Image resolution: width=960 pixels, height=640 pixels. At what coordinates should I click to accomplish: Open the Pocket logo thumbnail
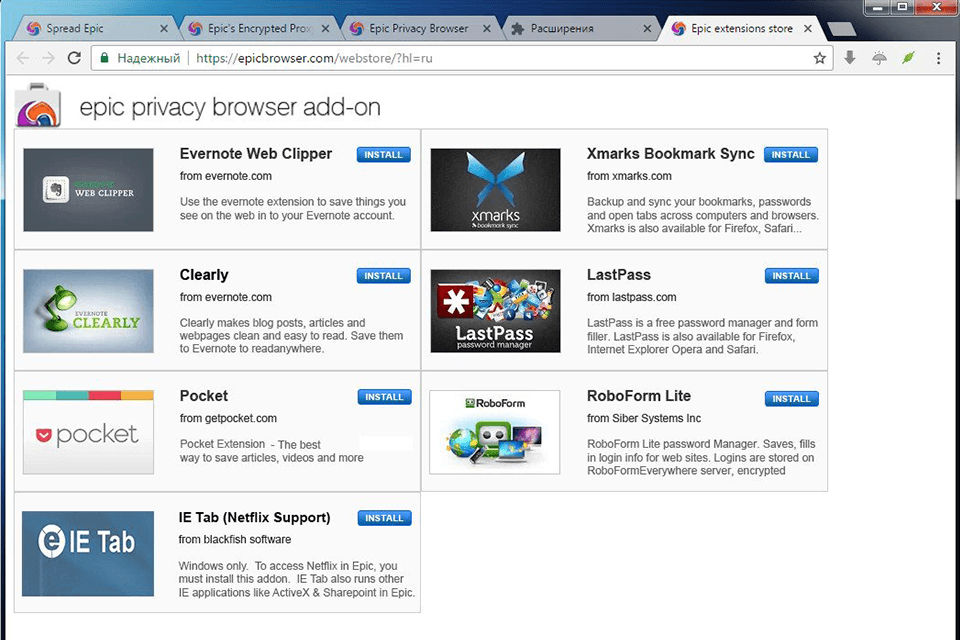pos(88,432)
